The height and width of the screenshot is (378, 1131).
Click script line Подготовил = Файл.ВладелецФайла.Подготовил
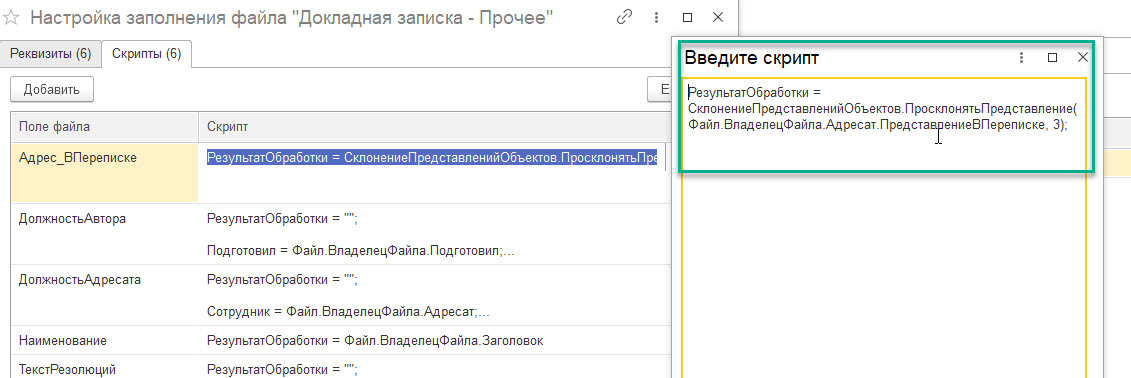coord(361,251)
